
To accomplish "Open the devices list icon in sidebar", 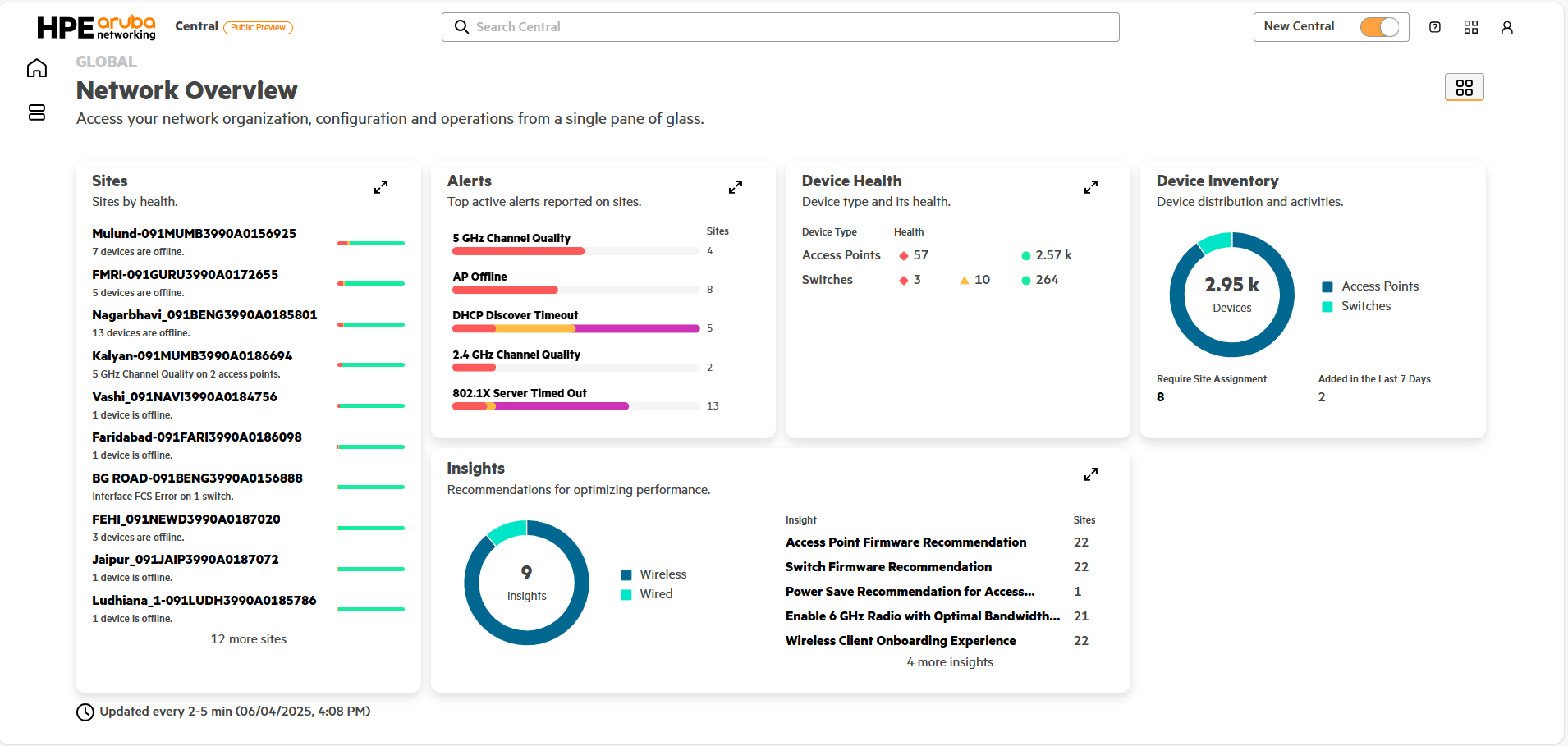I will point(37,112).
